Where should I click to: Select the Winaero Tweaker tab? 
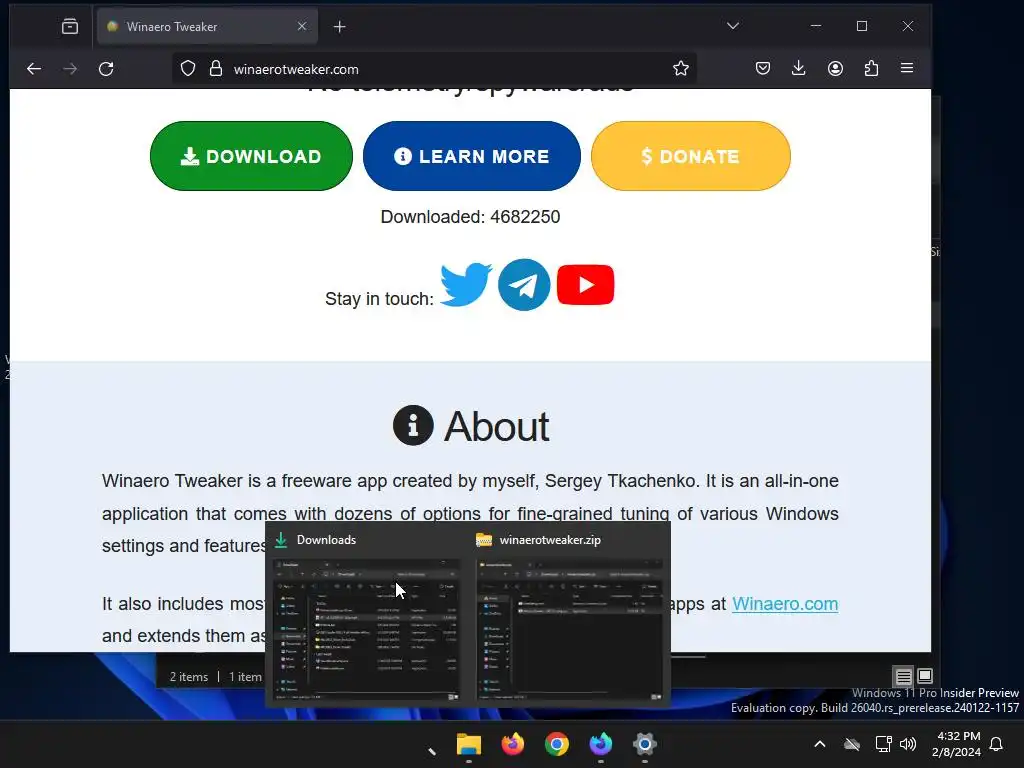(x=208, y=26)
